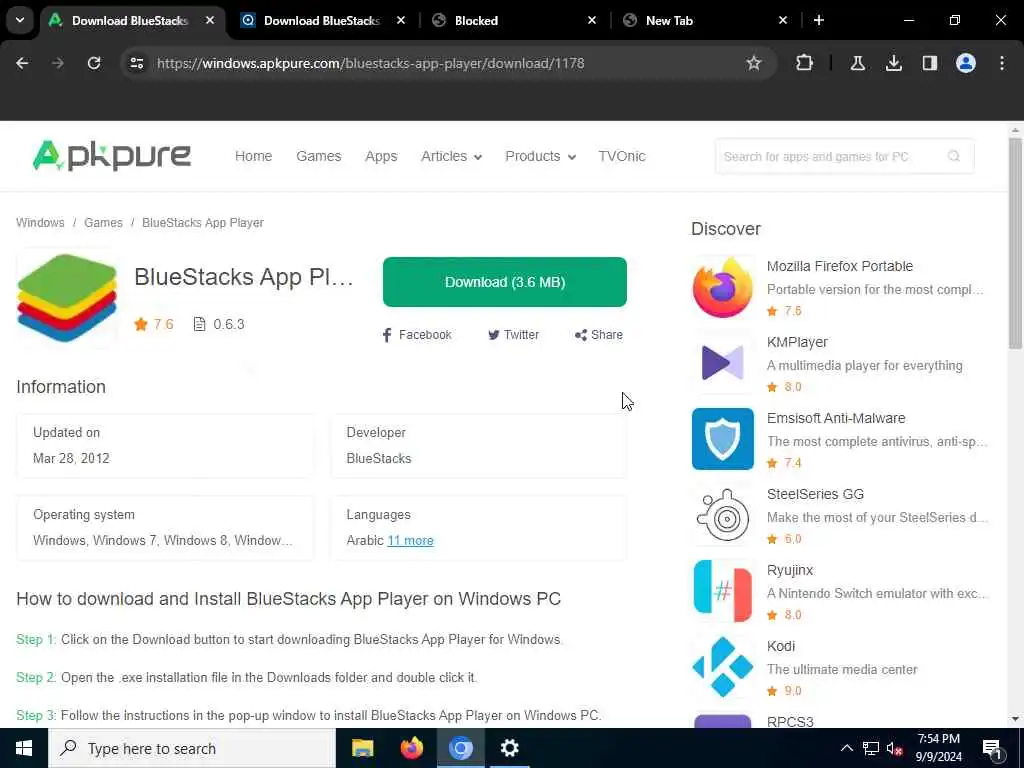Share on Facebook
Screen dimensions: 1024x768
[417, 334]
